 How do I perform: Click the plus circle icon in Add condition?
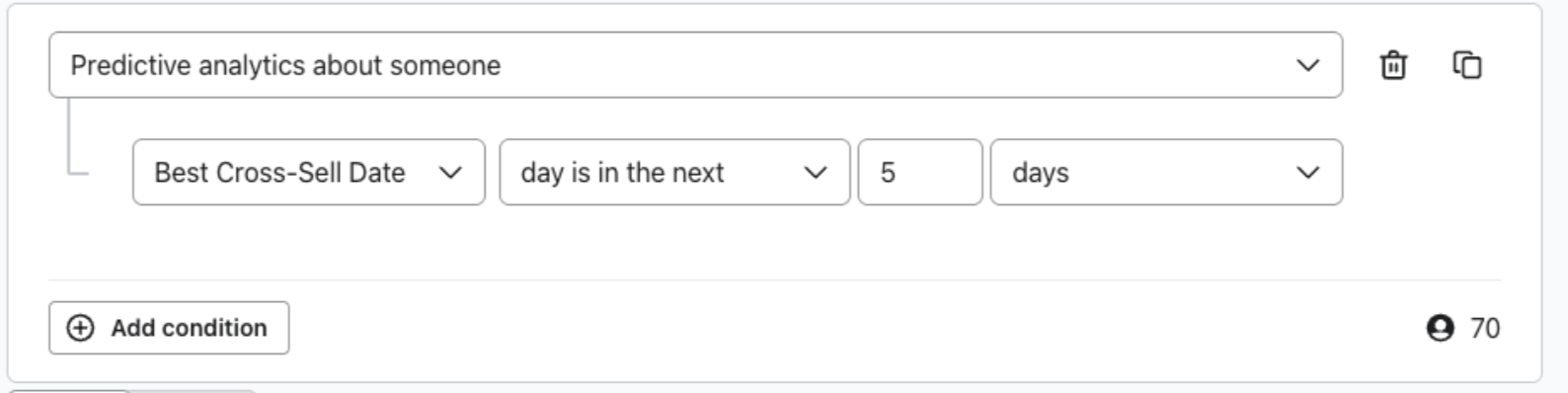coord(80,328)
